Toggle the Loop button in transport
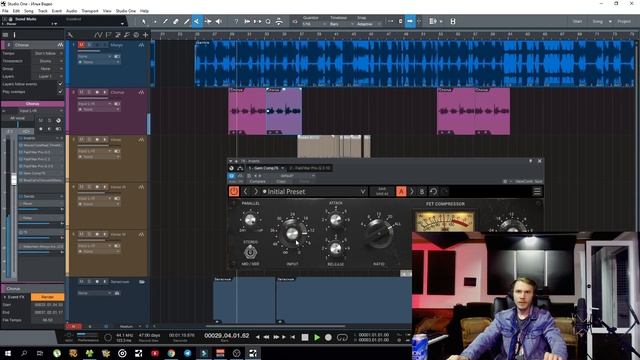Screen dimensions: 640x360 click(342, 338)
